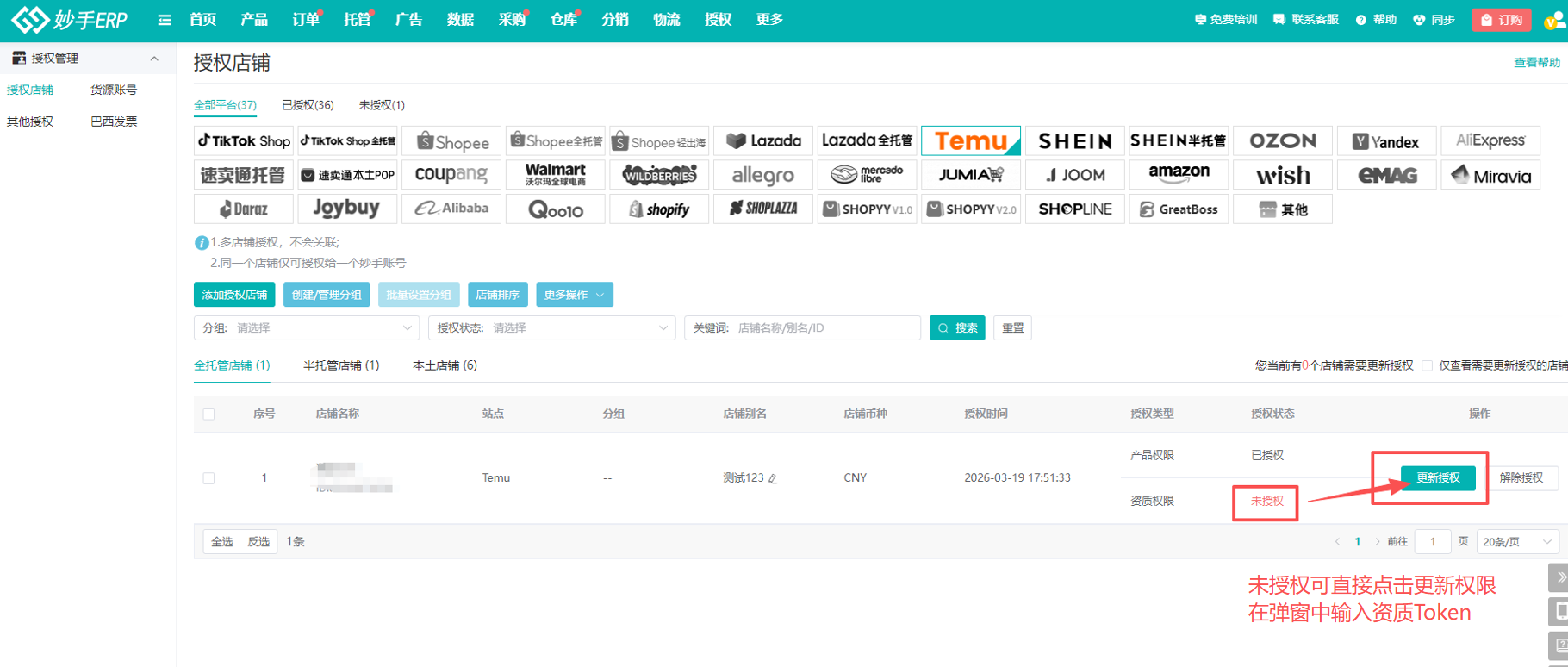This screenshot has width=1568, height=667.
Task: Open the 分组 group dropdown
Action: coord(307,328)
